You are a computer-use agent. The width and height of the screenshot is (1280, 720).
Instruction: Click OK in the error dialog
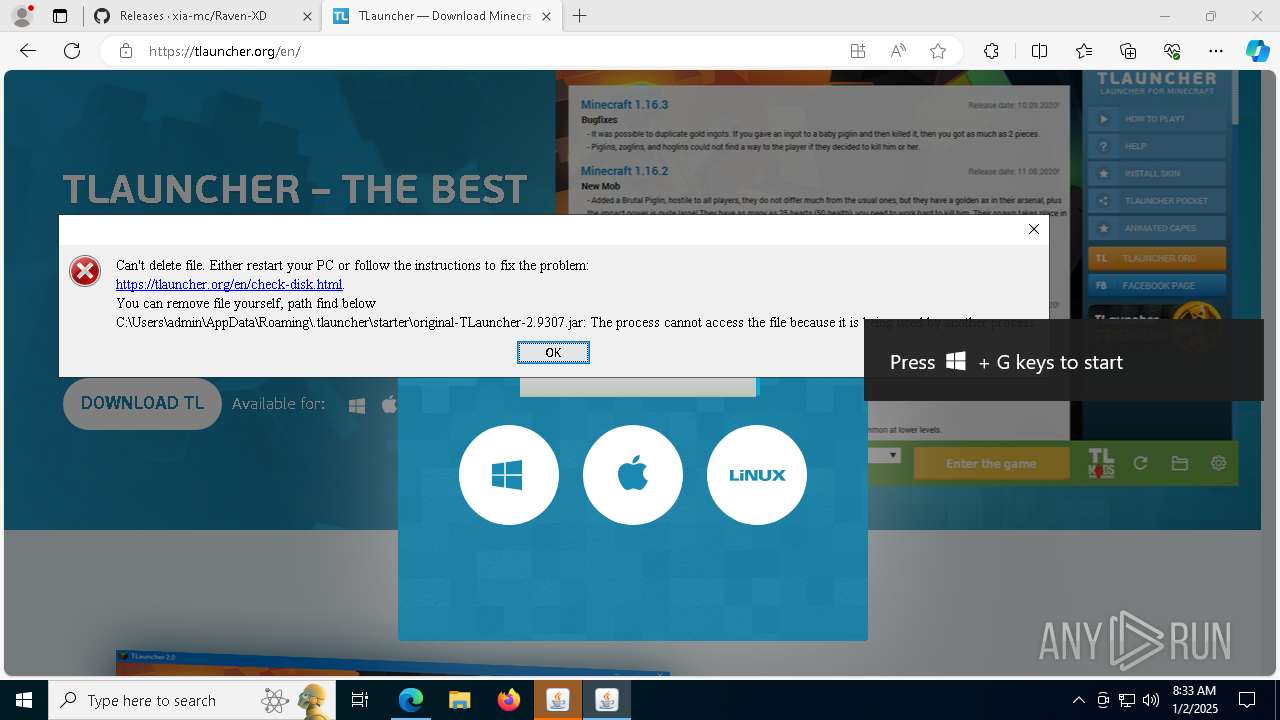pyautogui.click(x=553, y=352)
